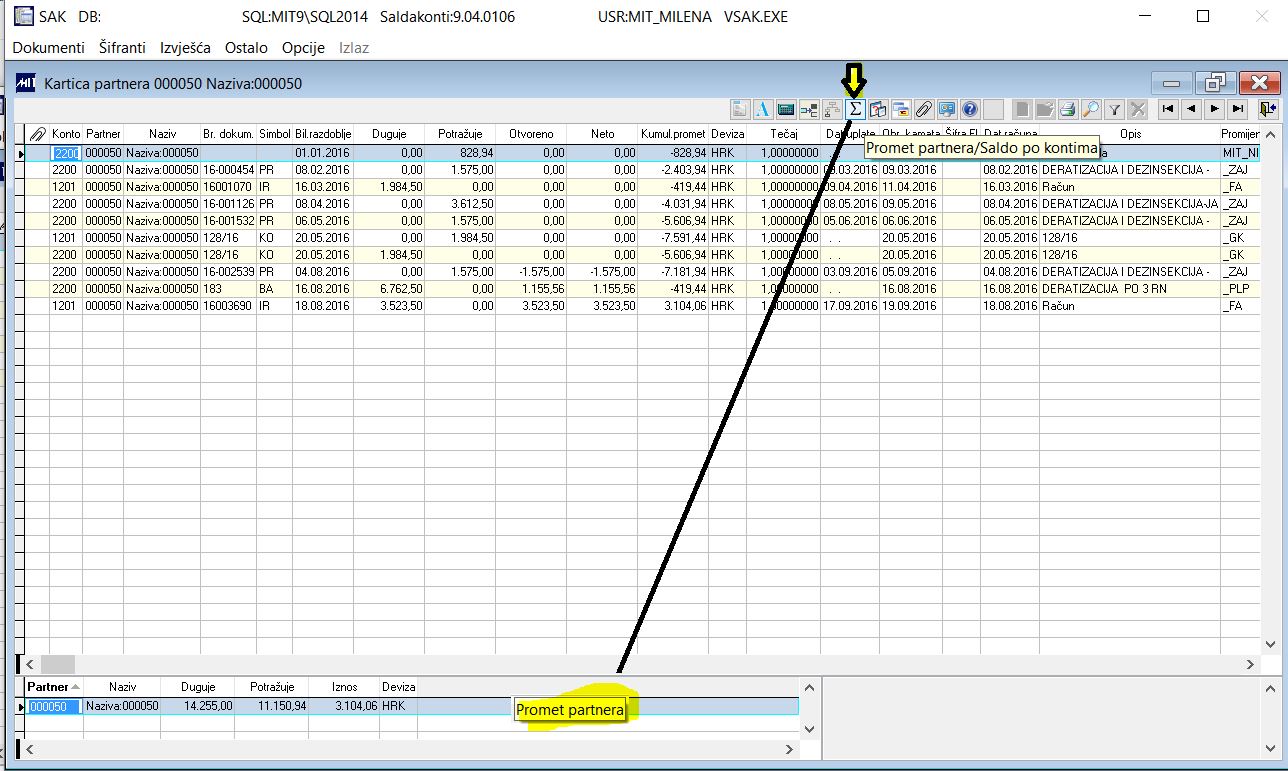Screen dimensions: 1288x771
Task: Sort by the Opis column header
Action: click(1130, 133)
